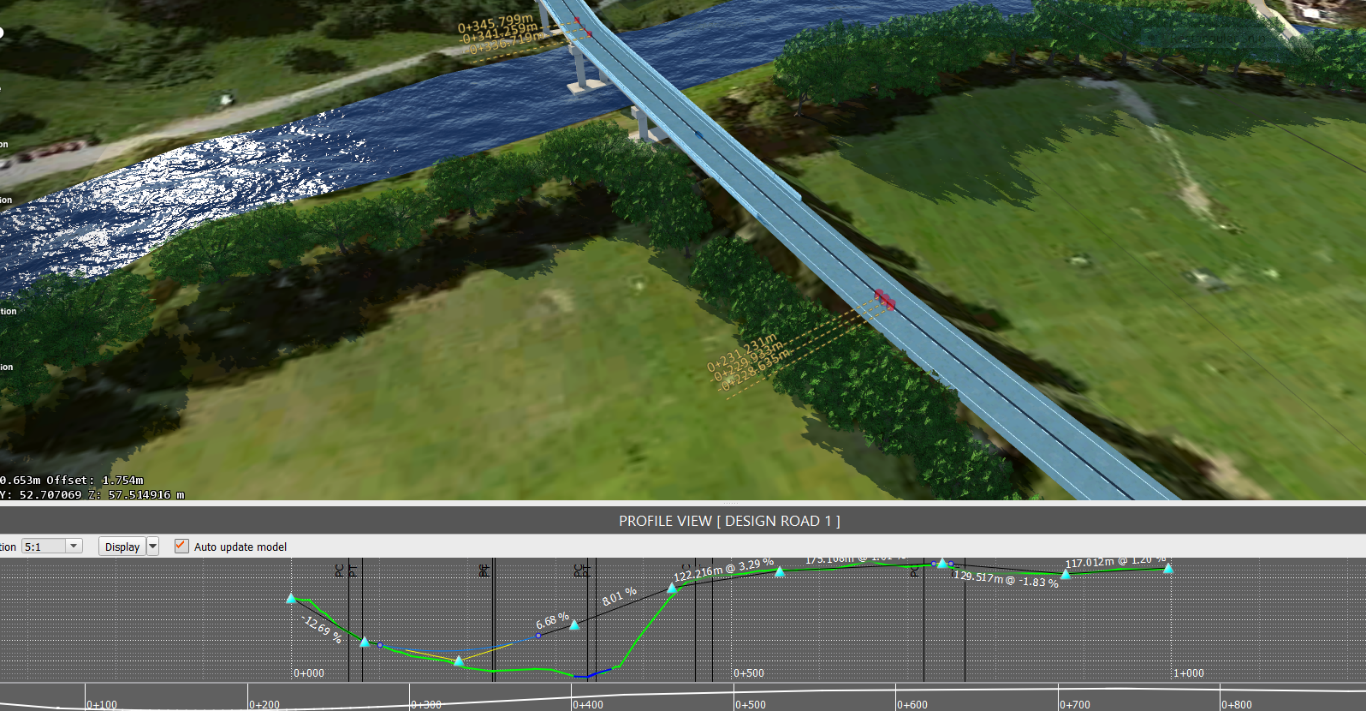Click the 8.01 % grade label
The image size is (1366, 711).
[619, 597]
